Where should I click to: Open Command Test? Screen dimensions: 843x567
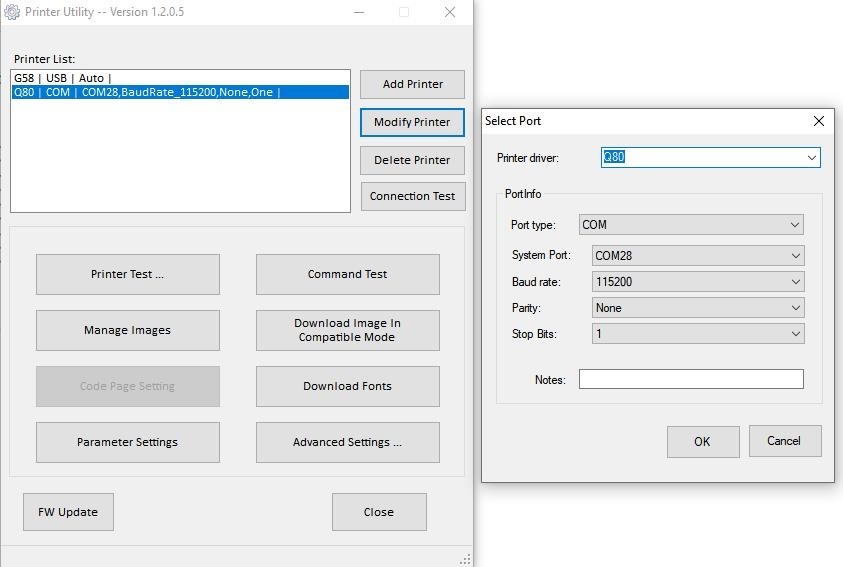tap(347, 274)
